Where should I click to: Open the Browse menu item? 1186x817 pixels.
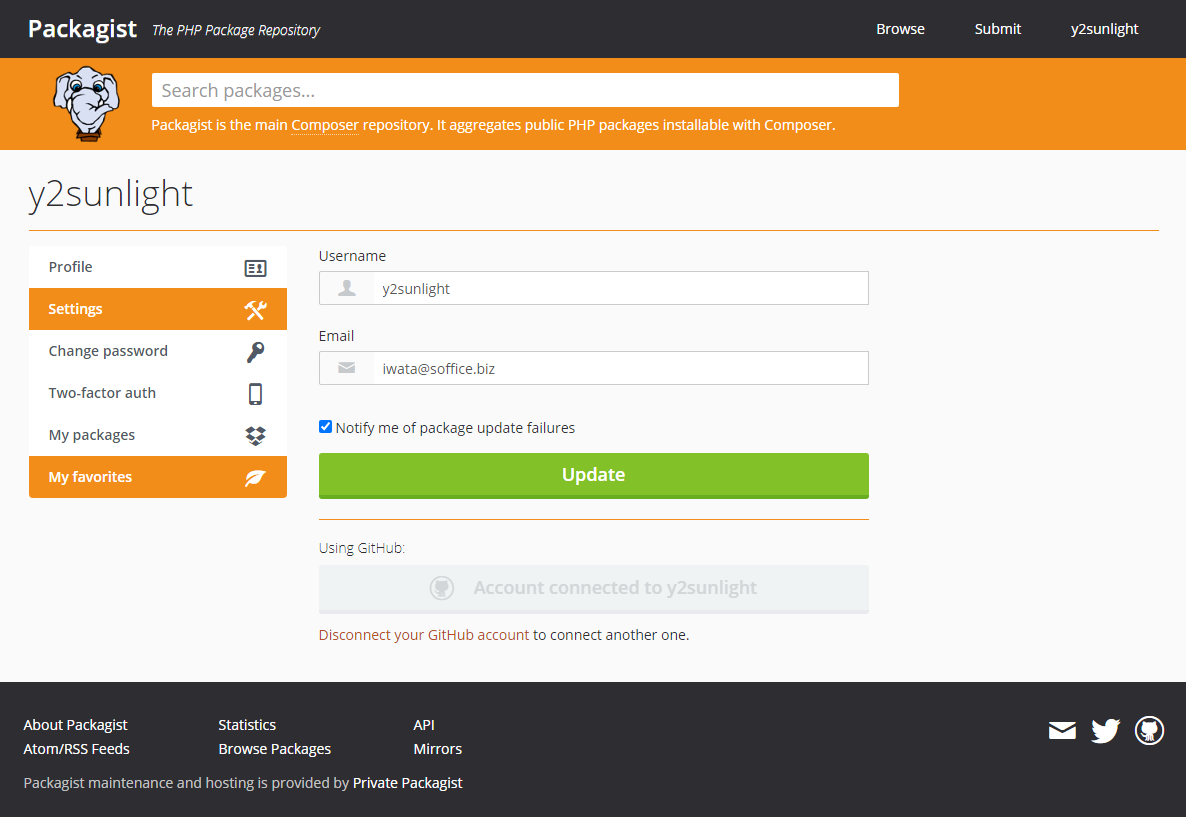[900, 29]
